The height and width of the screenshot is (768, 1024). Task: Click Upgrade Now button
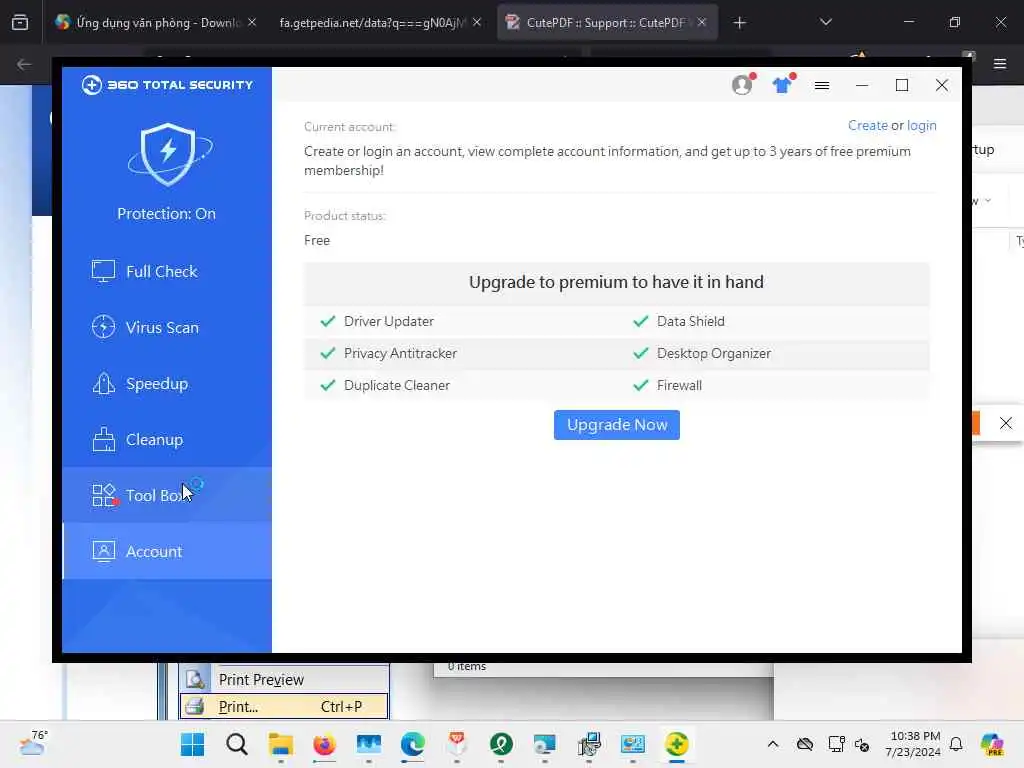pyautogui.click(x=616, y=425)
